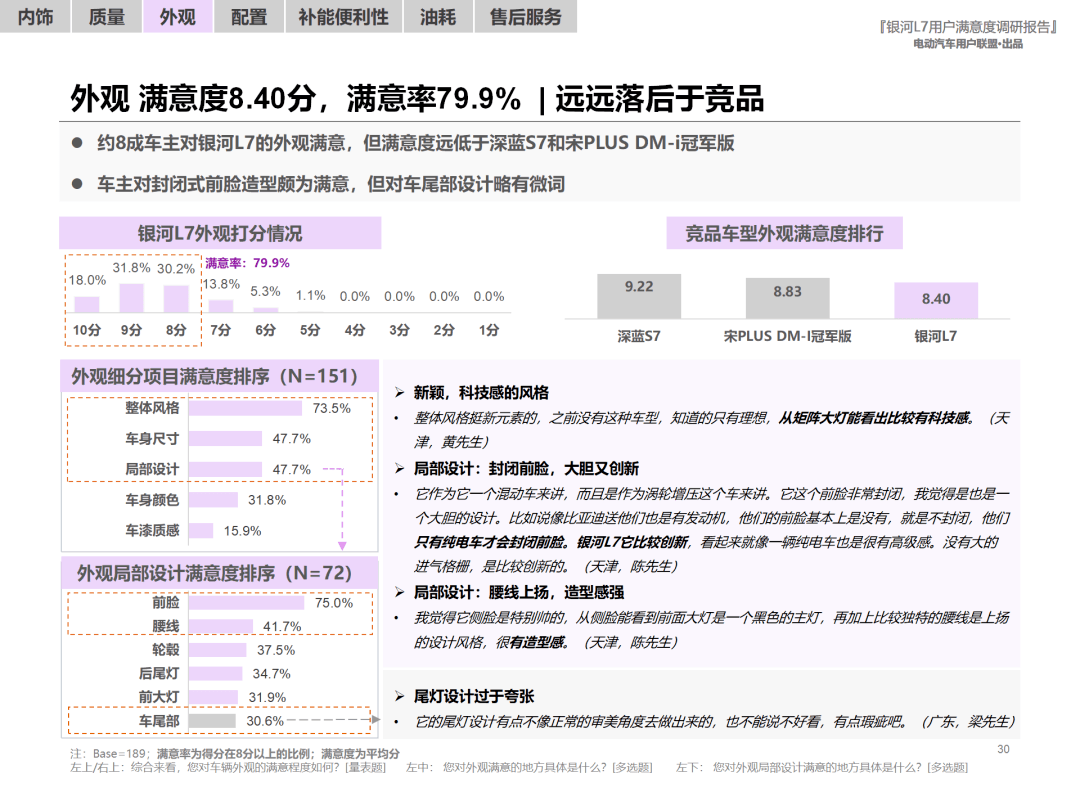Click the 前脸 row label
The height and width of the screenshot is (810, 1080).
click(165, 603)
